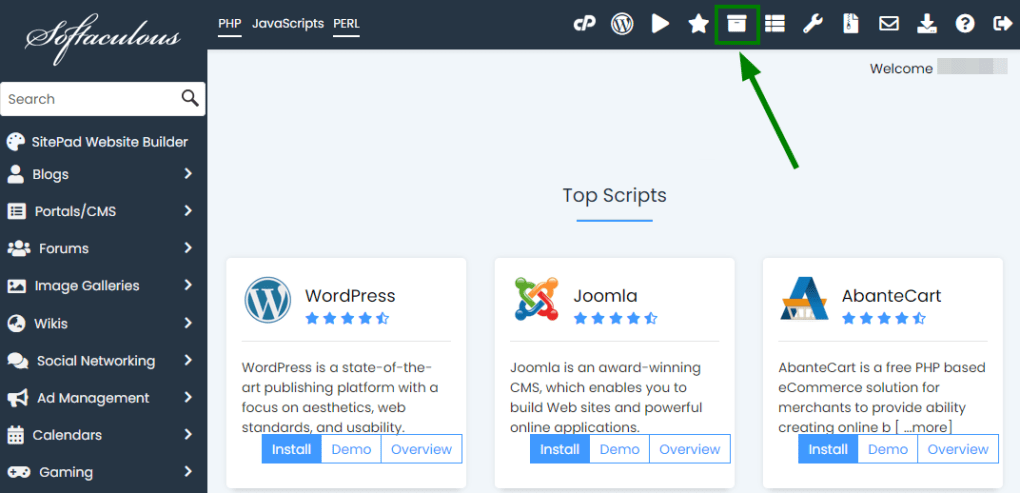View the Joomla Demo
This screenshot has height=493, width=1020.
coord(619,449)
